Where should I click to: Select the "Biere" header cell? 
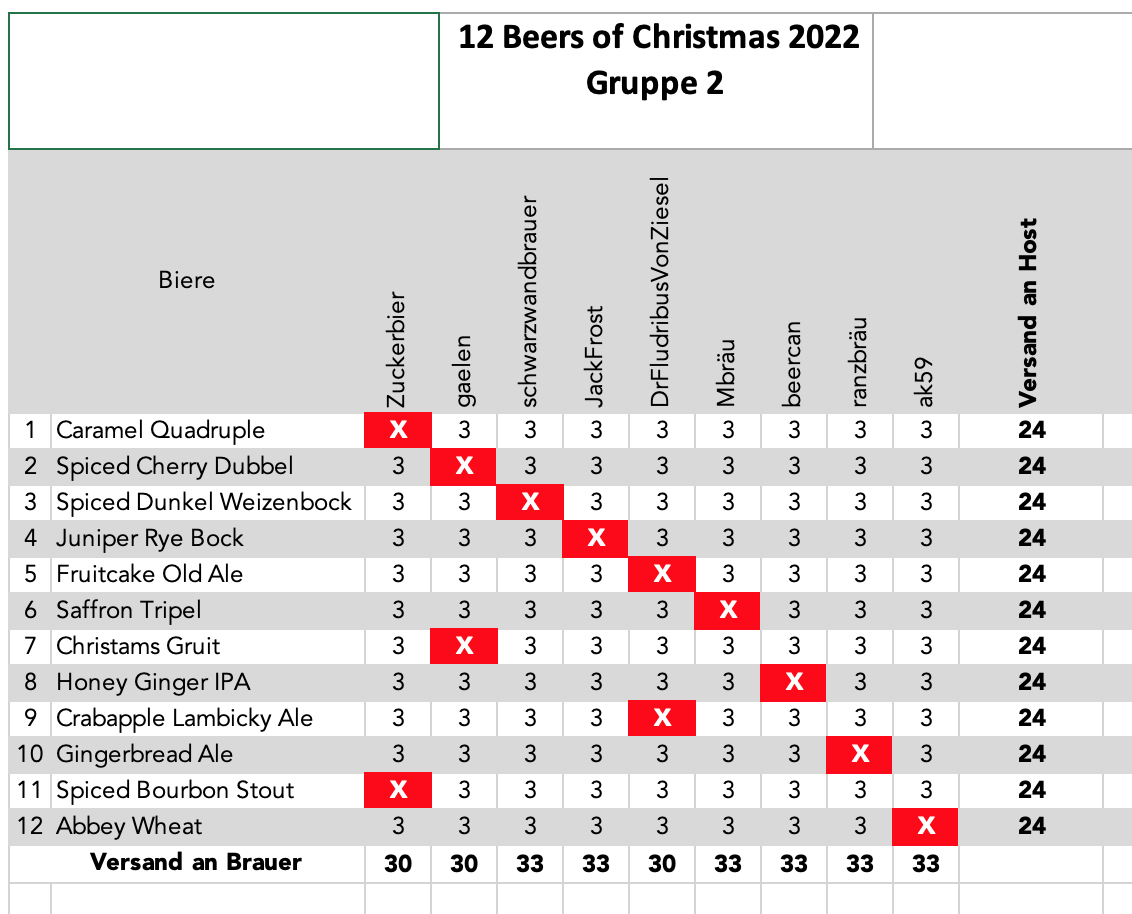187,280
